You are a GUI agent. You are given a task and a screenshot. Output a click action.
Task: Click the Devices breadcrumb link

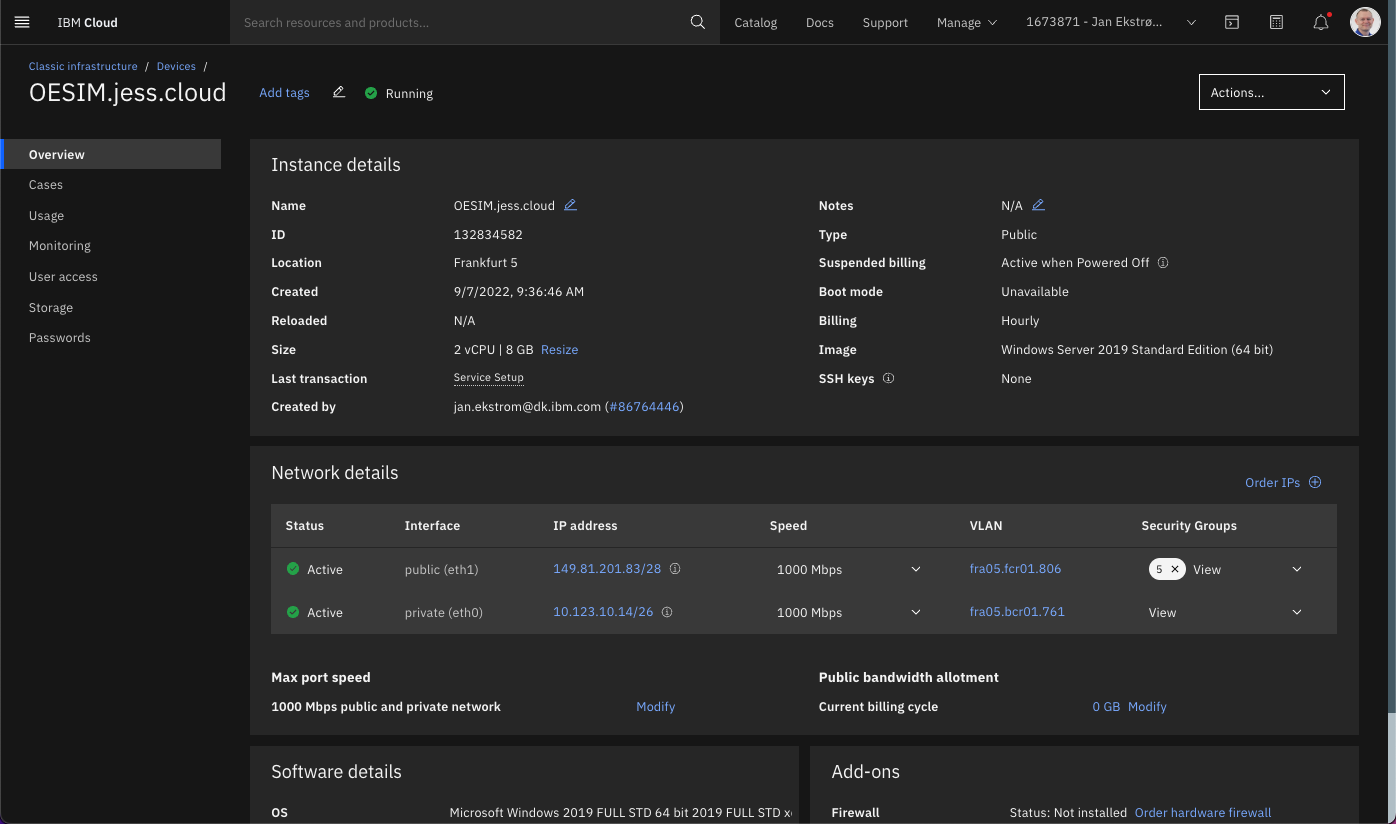tap(176, 66)
